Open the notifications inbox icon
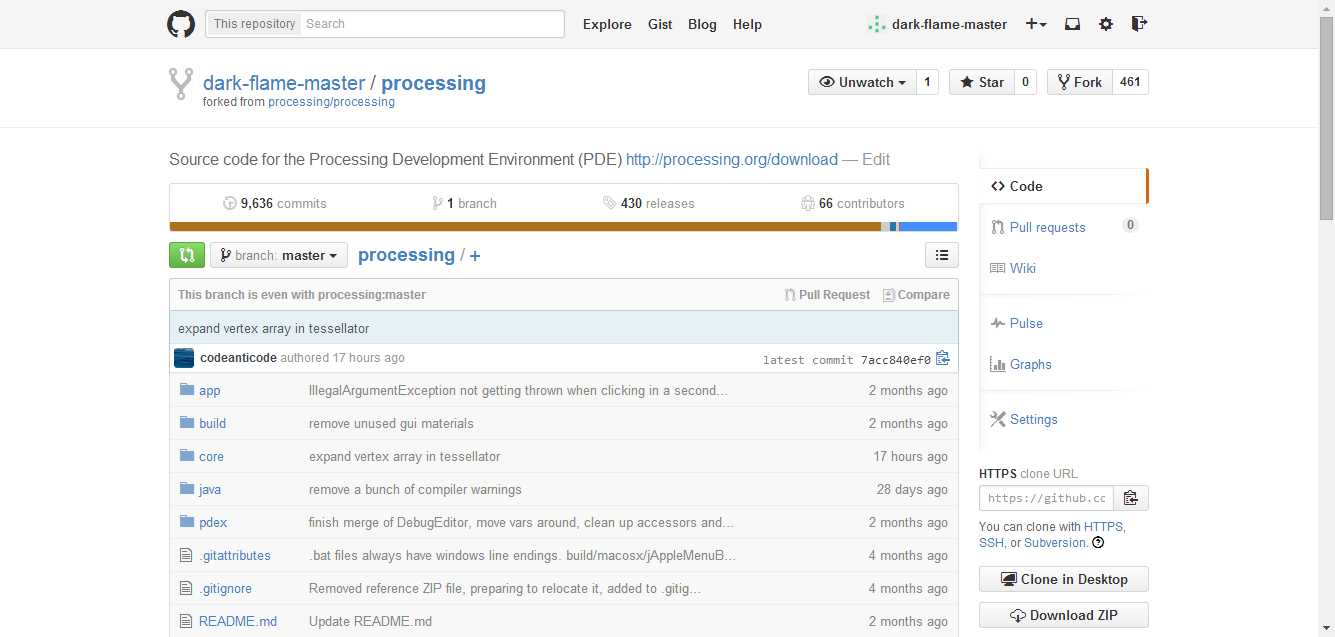 (x=1072, y=24)
